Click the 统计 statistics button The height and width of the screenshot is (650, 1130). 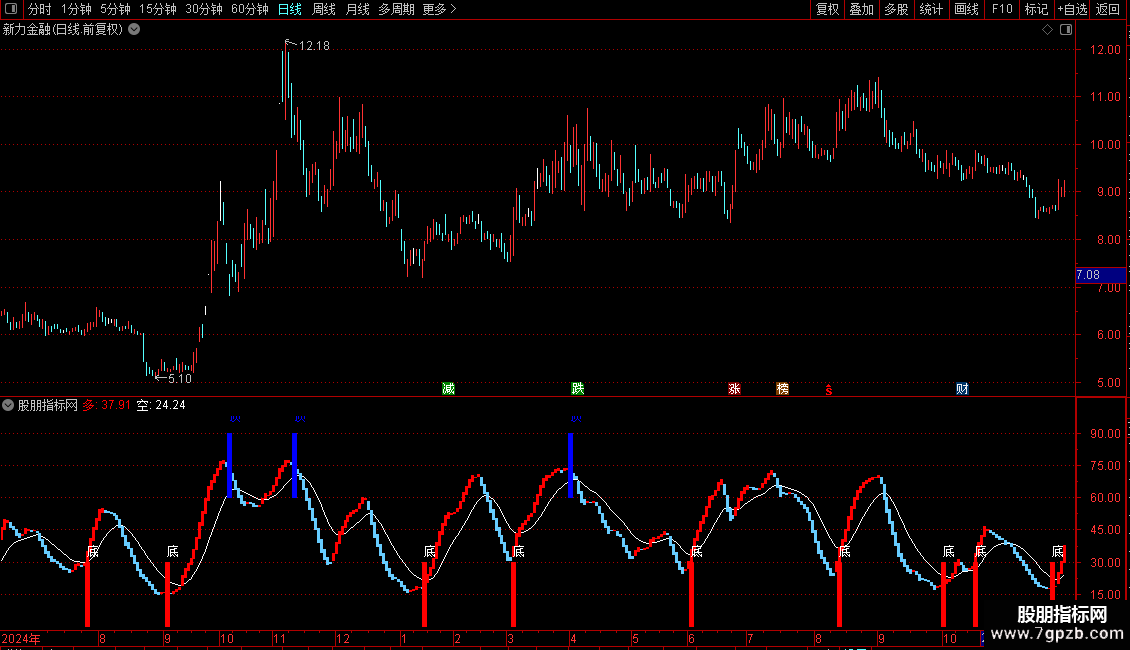point(931,9)
